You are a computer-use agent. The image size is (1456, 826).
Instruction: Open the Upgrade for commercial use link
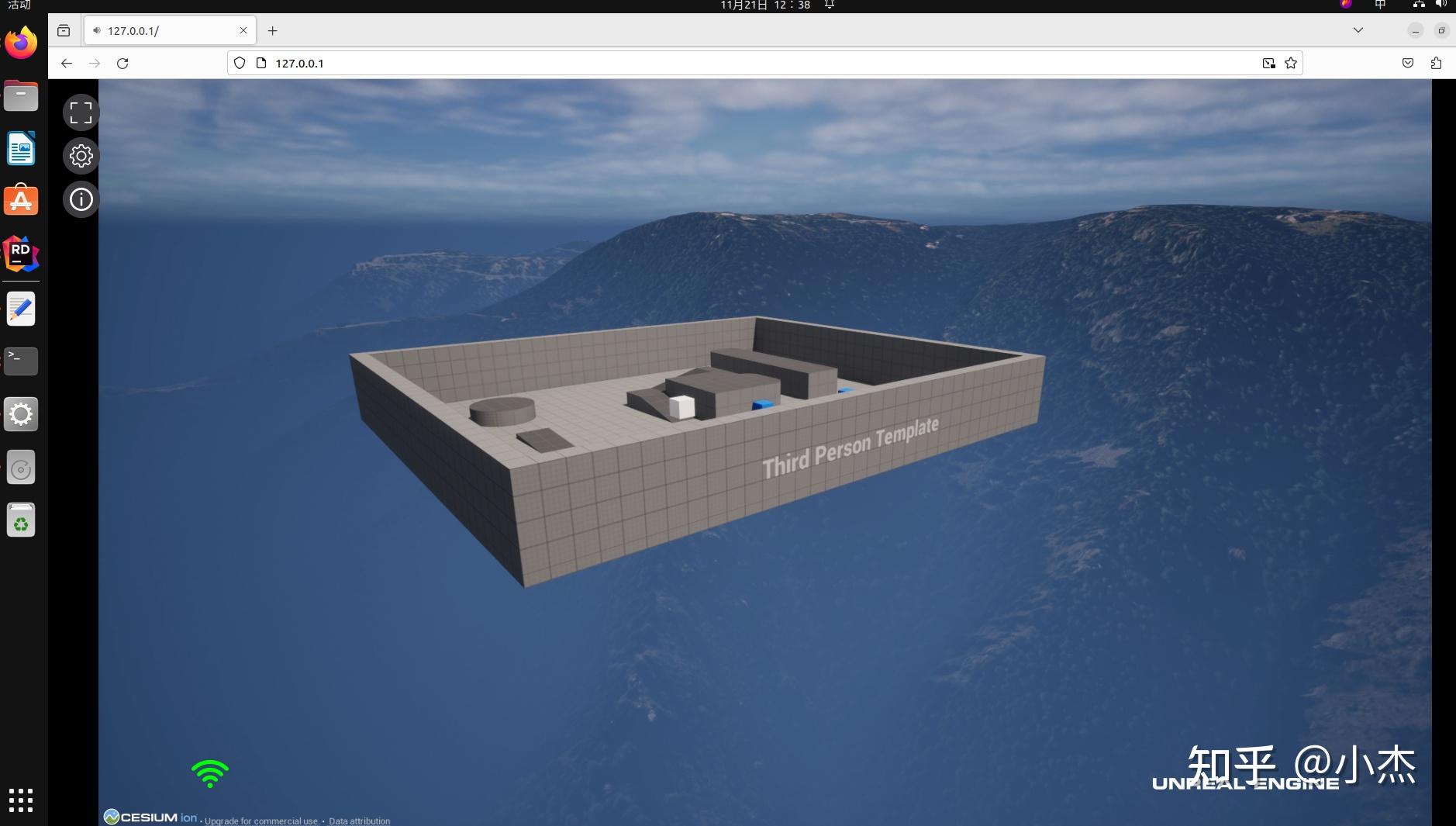pos(261,821)
